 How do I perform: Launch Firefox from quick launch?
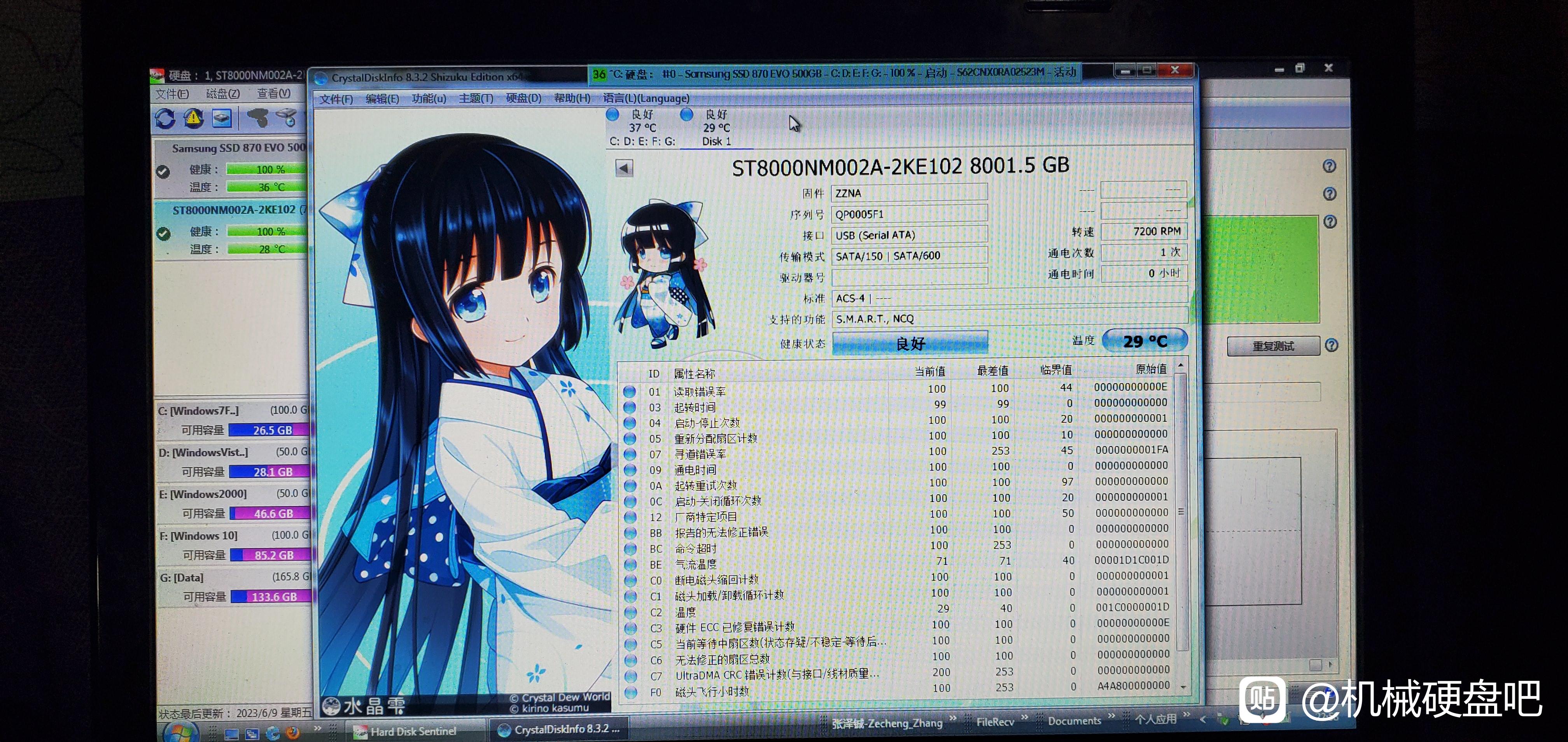coord(293,732)
